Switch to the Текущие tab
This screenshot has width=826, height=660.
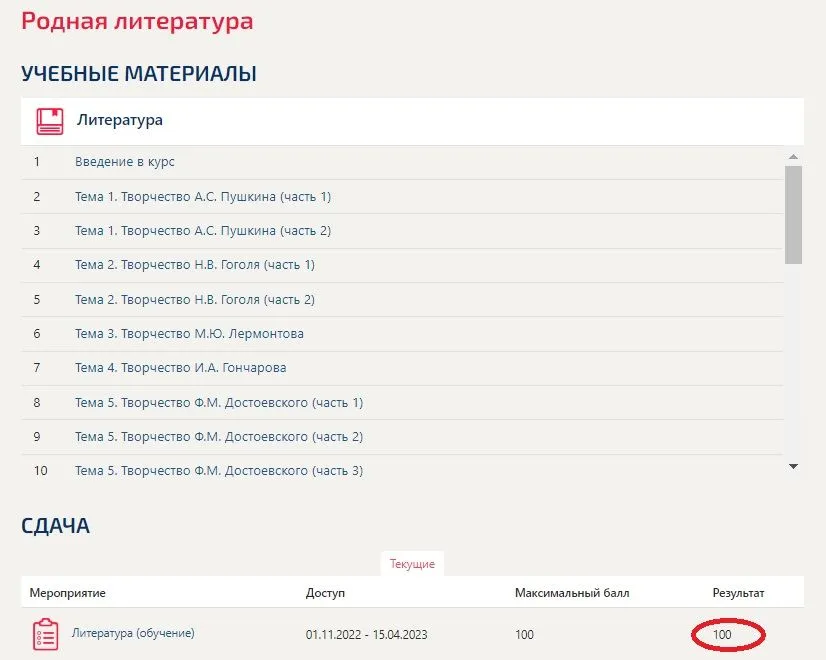412,564
